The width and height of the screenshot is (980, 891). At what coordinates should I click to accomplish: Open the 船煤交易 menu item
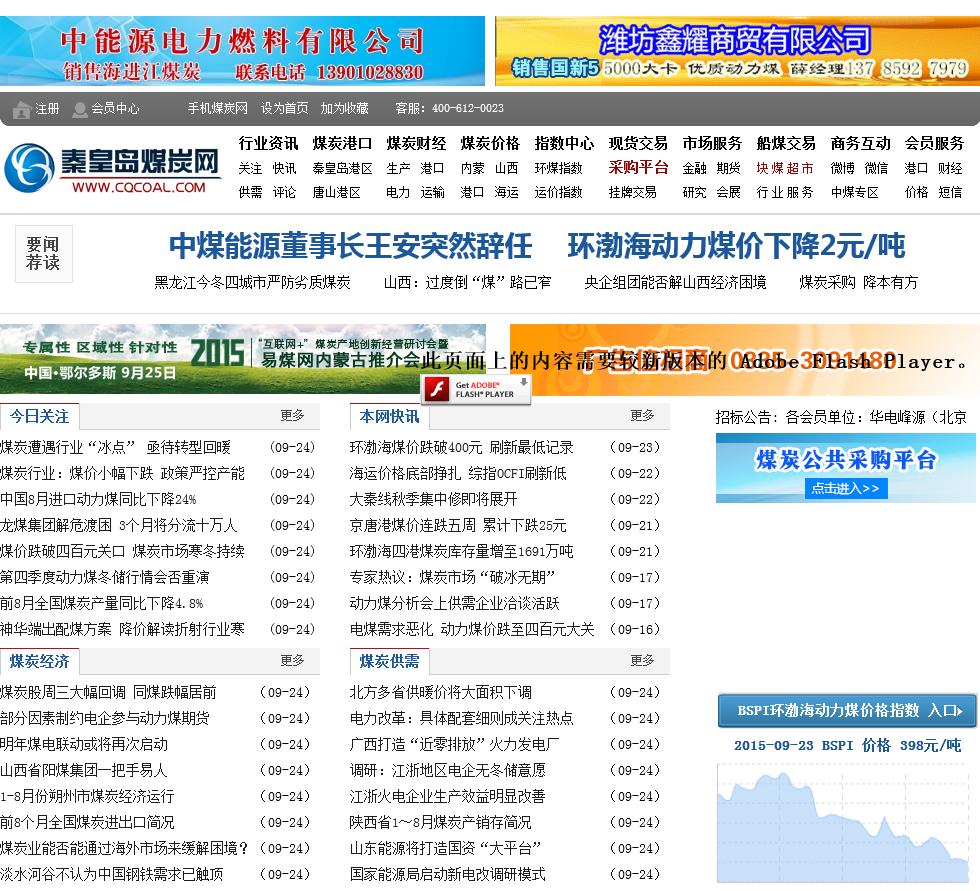[x=786, y=144]
